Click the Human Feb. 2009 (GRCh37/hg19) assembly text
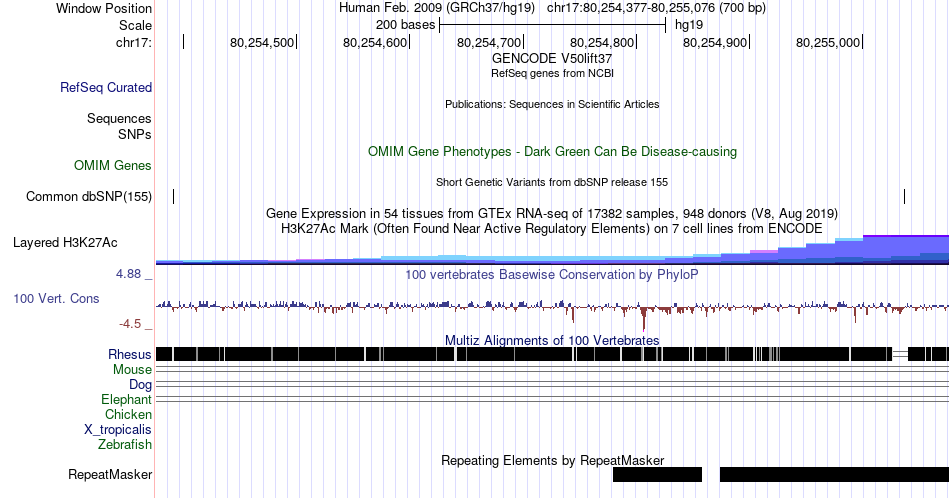 [x=437, y=8]
